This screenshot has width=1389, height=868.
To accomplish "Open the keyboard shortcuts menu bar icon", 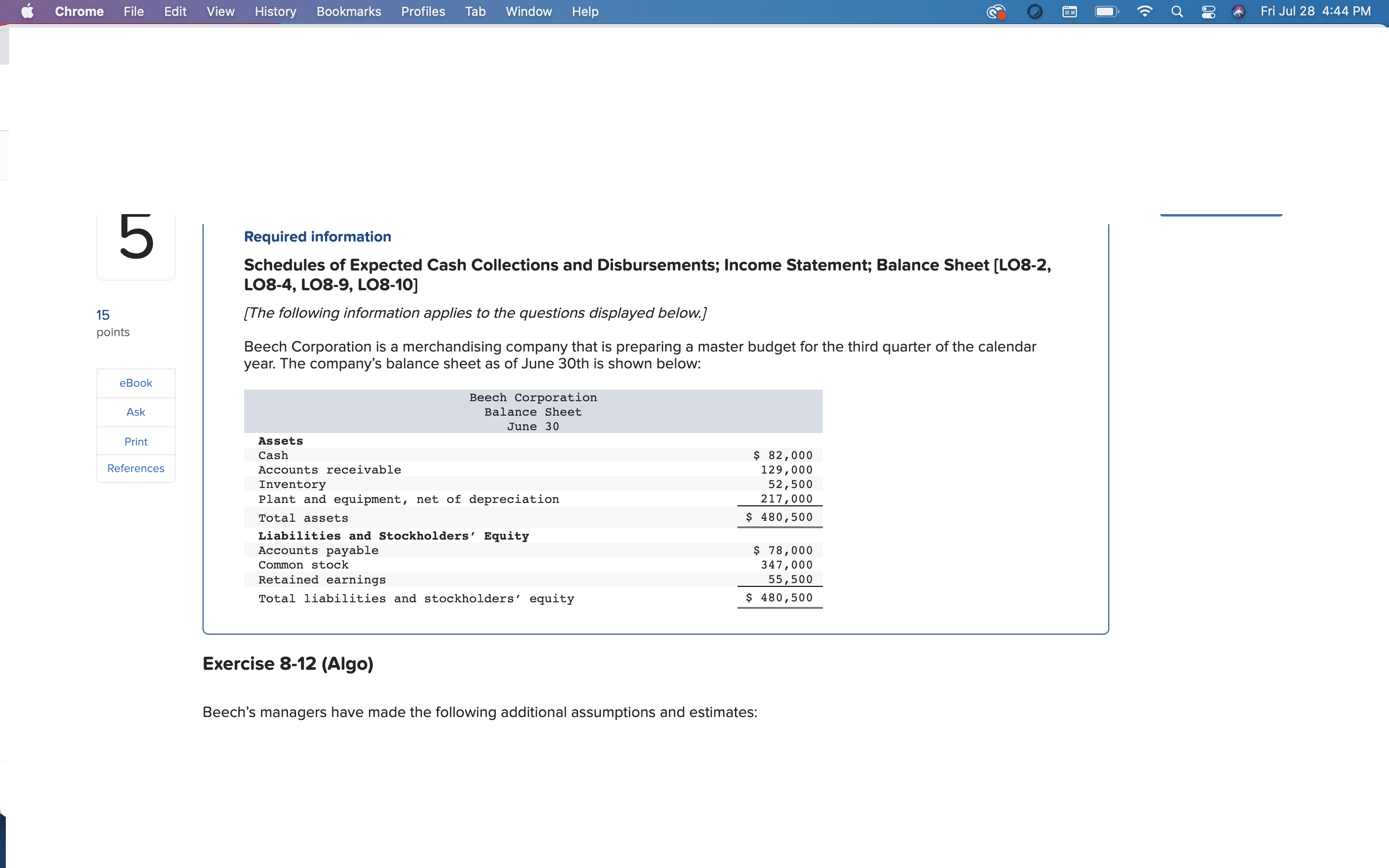I will coord(1069,12).
